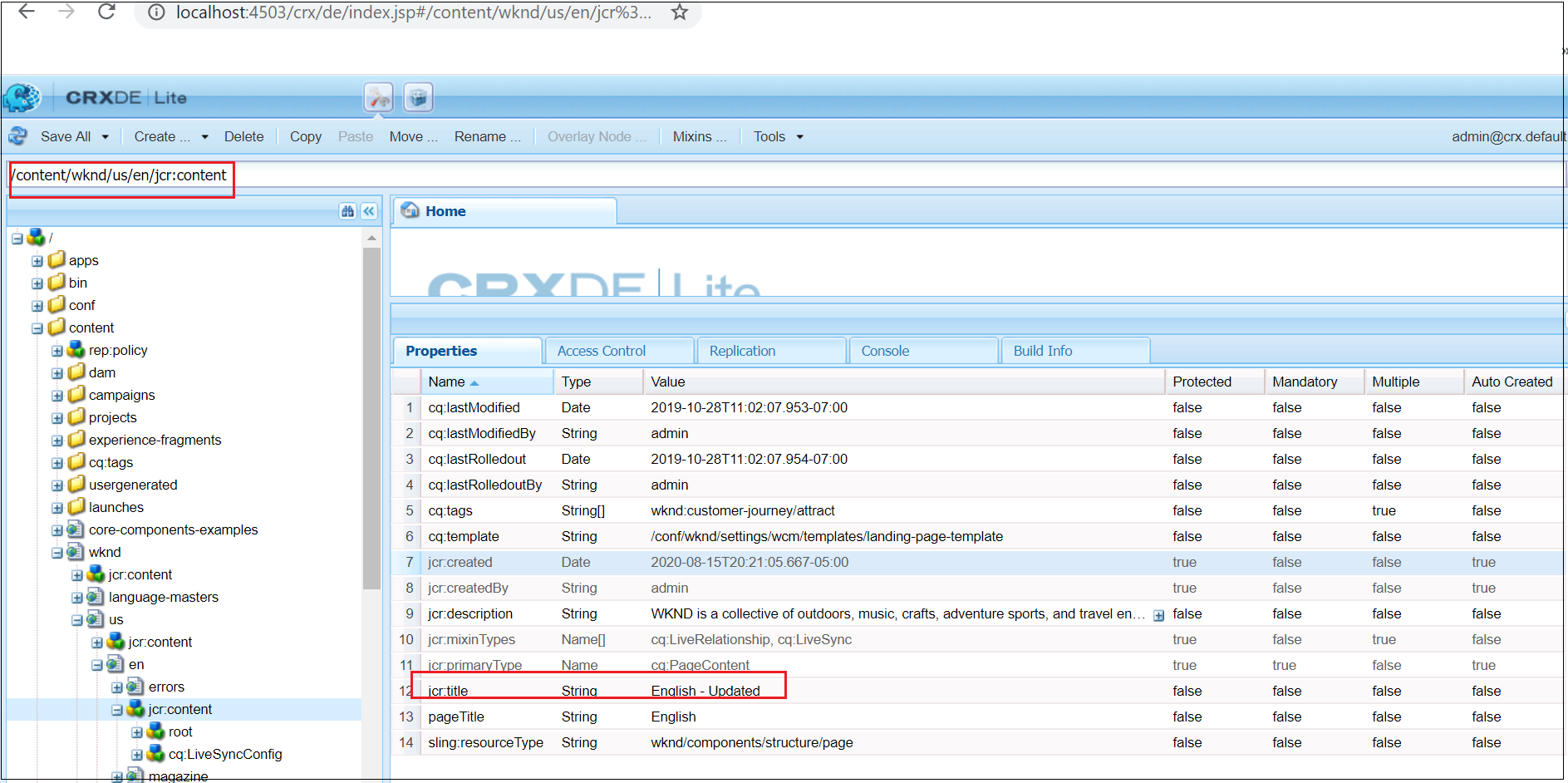Click the Copy toolbar button
Viewport: 1568px width, 783px height.
coord(305,137)
